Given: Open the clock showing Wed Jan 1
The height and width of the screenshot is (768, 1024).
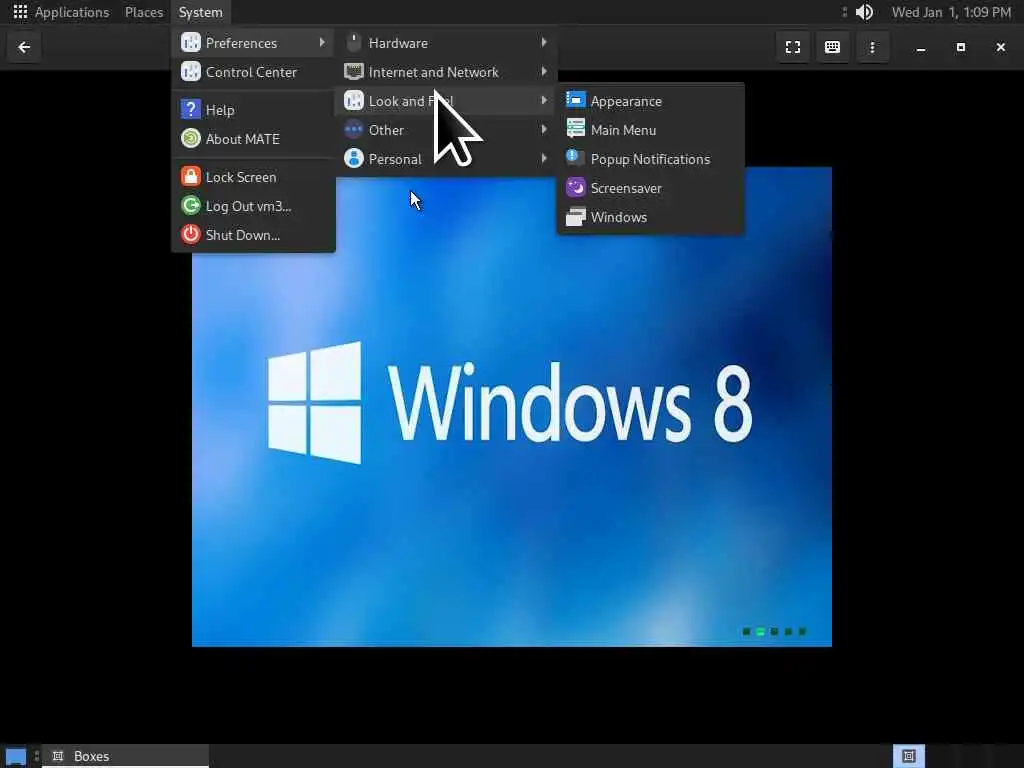Looking at the screenshot, I should tap(951, 12).
